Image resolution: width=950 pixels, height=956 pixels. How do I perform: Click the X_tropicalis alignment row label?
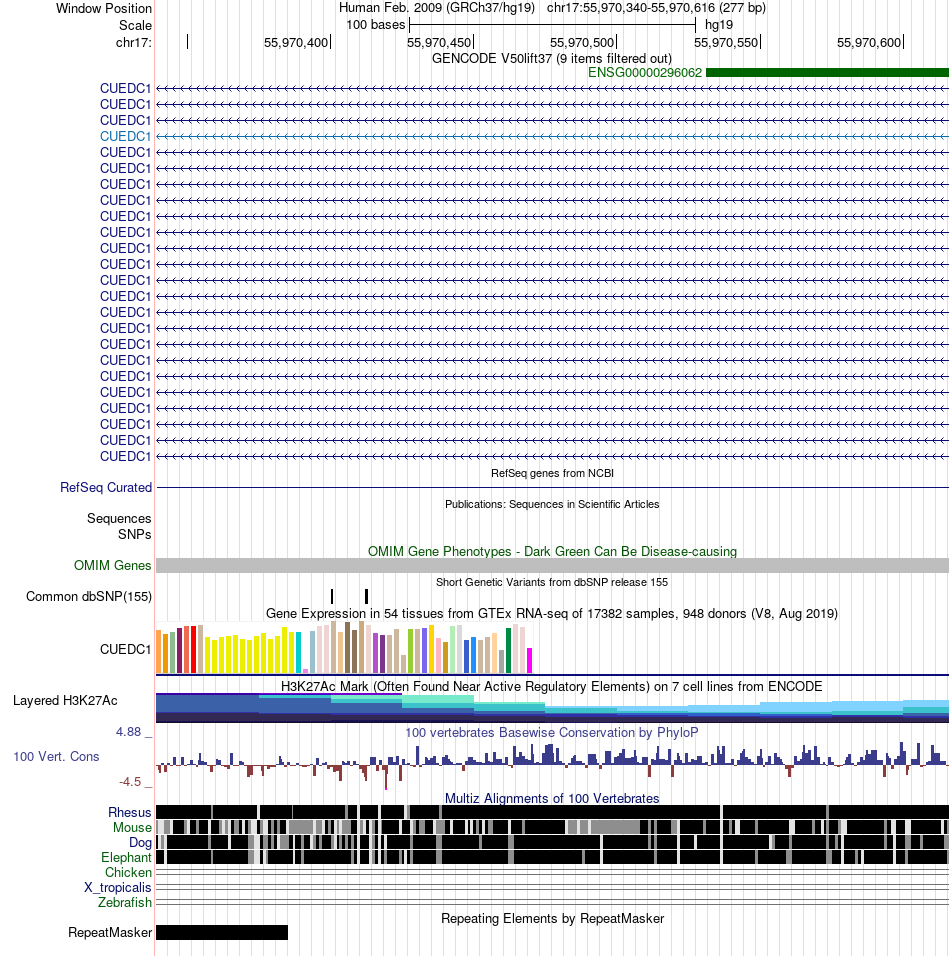[x=118, y=887]
